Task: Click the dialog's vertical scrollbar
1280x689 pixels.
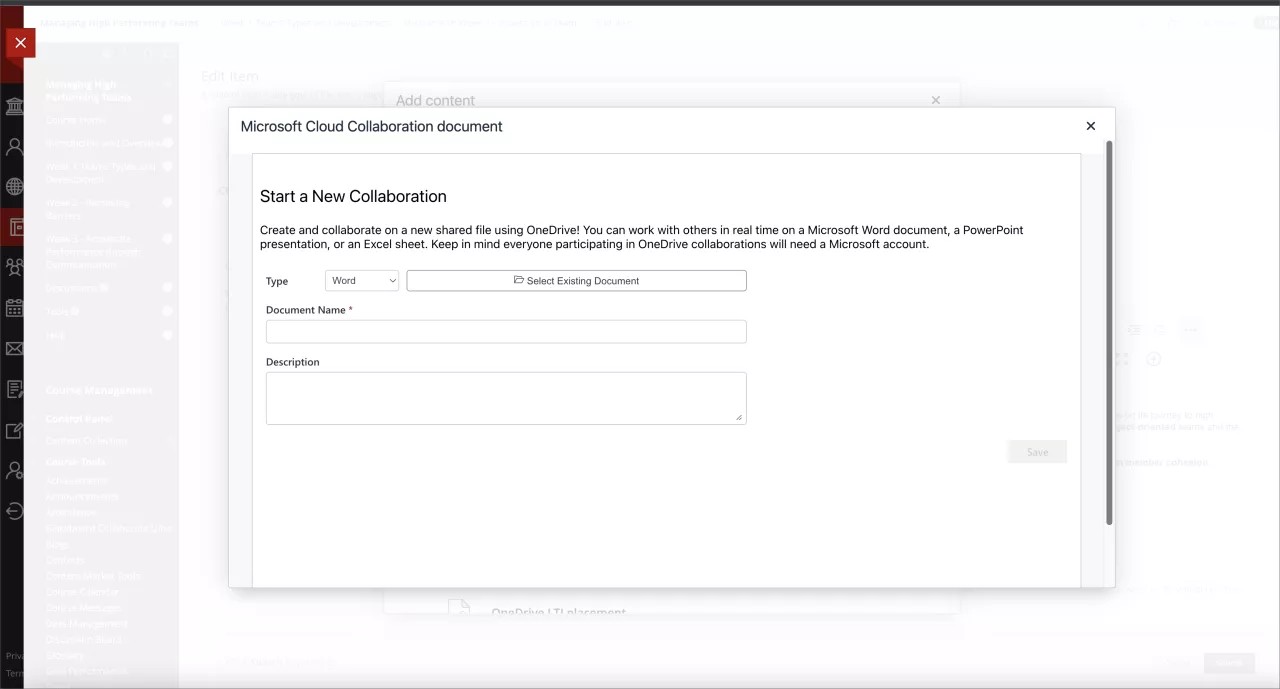Action: (1109, 330)
